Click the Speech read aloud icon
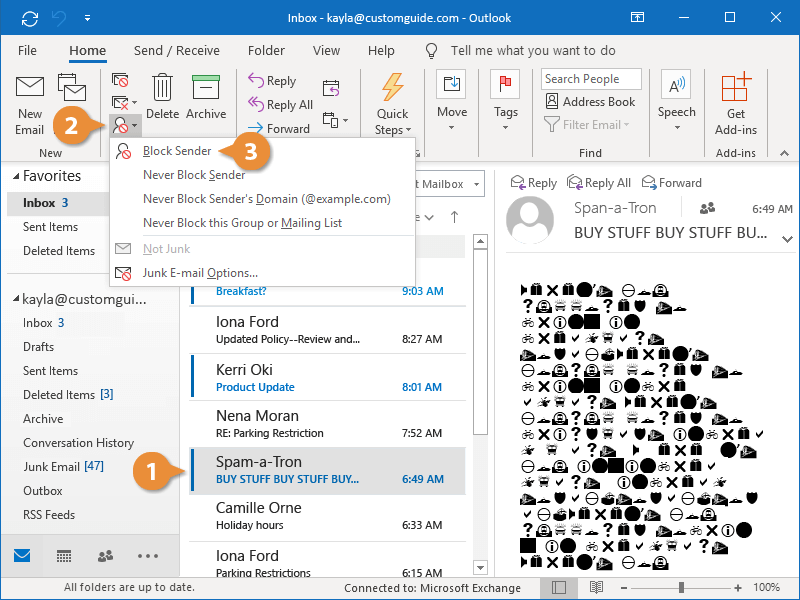The width and height of the screenshot is (800, 600). (x=676, y=84)
